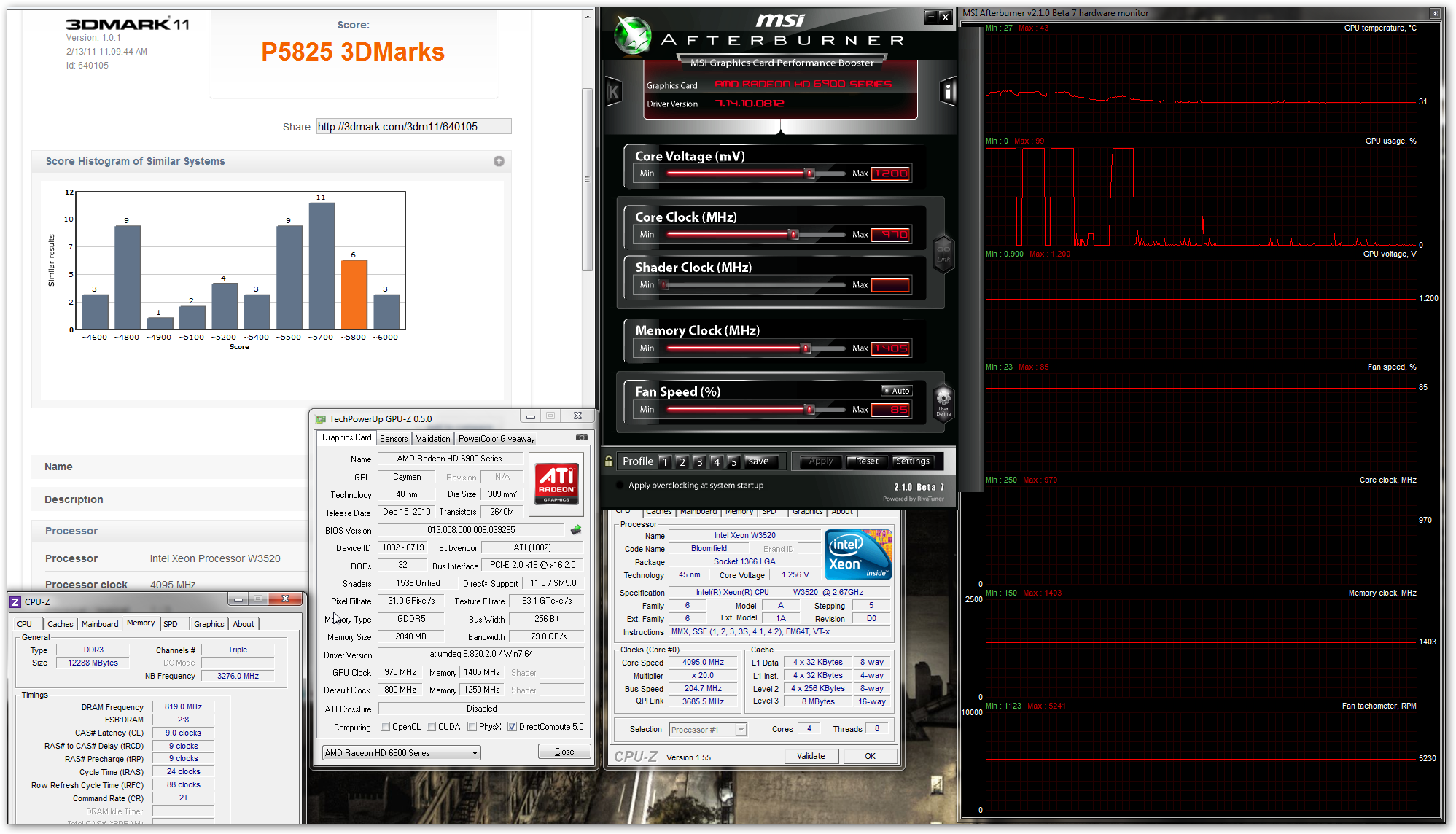Image resolution: width=1456 pixels, height=834 pixels.
Task: Select Afterburner profile slot 1
Action: tap(664, 461)
